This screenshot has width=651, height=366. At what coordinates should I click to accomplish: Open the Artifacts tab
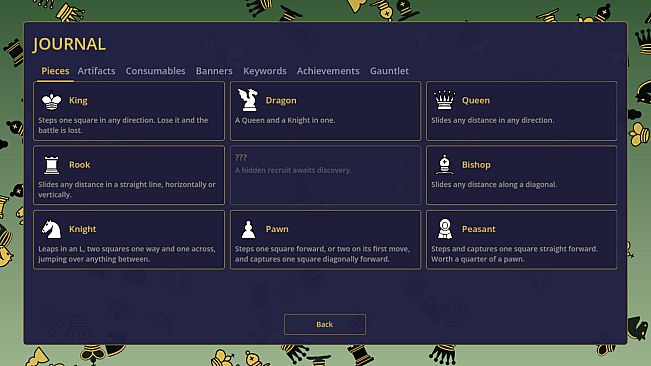click(96, 71)
